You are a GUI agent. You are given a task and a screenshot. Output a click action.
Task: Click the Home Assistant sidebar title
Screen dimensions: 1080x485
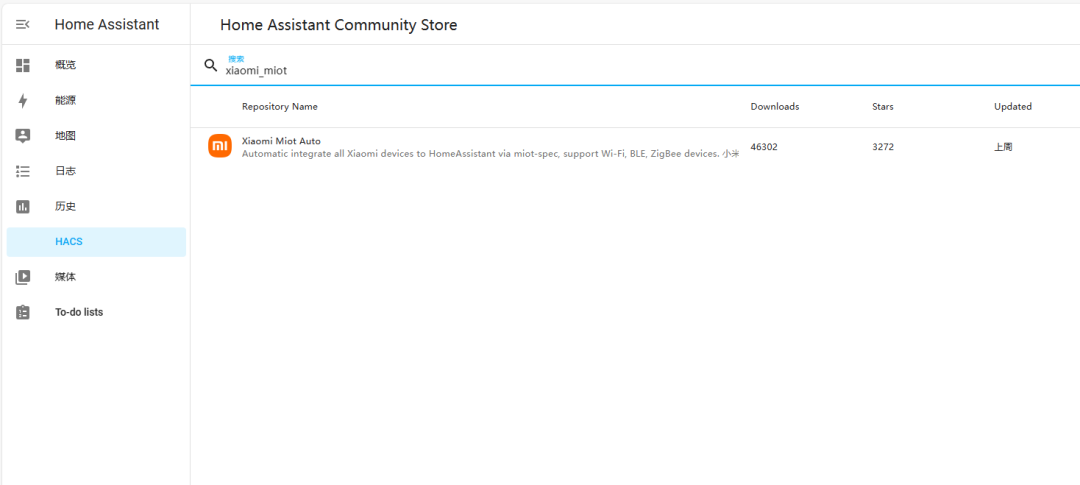[x=107, y=25]
